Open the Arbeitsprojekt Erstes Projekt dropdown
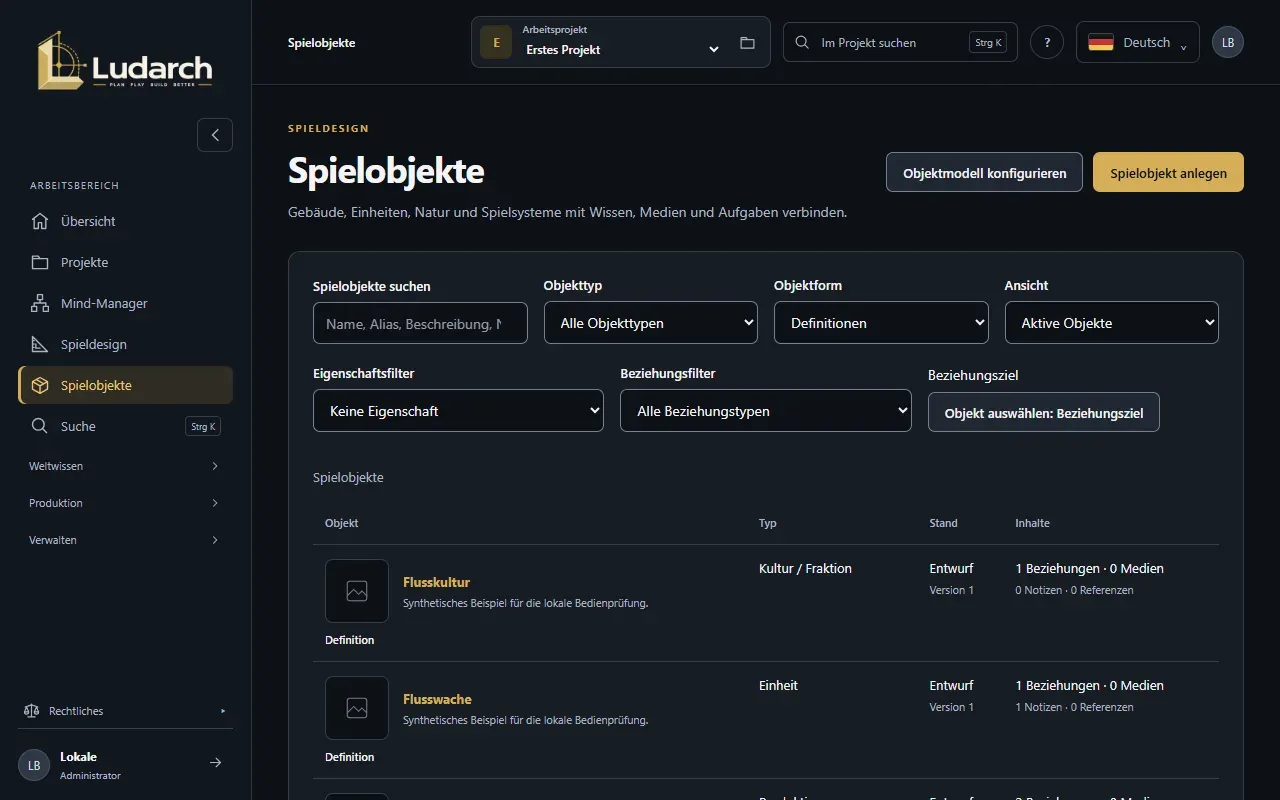Screen dimensions: 1280x800 (621, 42)
